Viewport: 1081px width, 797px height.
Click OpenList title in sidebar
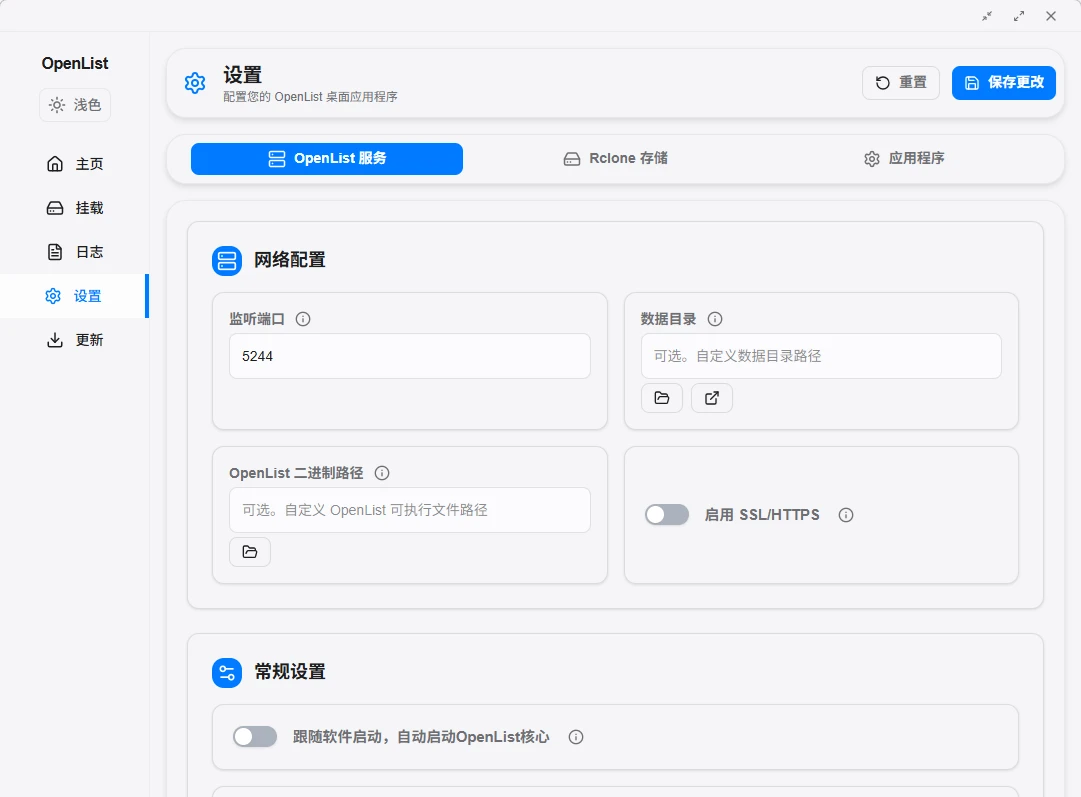point(74,63)
